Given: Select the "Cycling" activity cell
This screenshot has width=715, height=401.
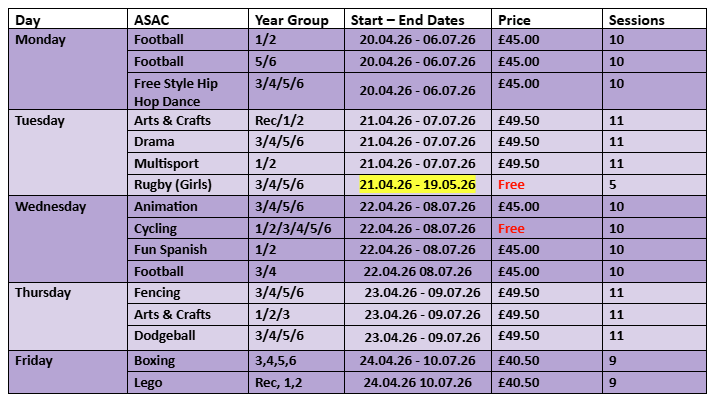Looking at the screenshot, I should pyautogui.click(x=156, y=228).
